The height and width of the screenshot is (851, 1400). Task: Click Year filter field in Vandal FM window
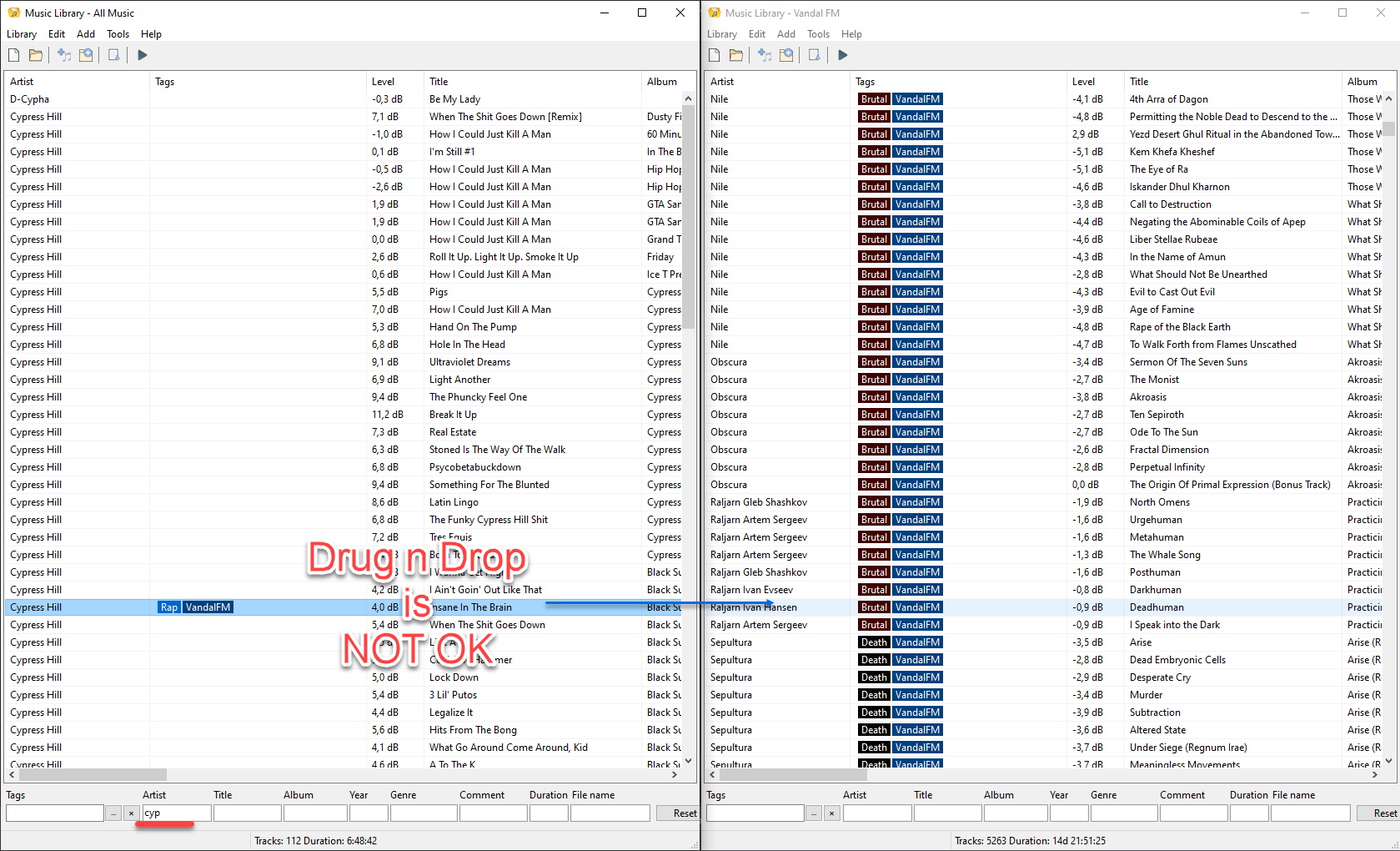click(x=1069, y=813)
